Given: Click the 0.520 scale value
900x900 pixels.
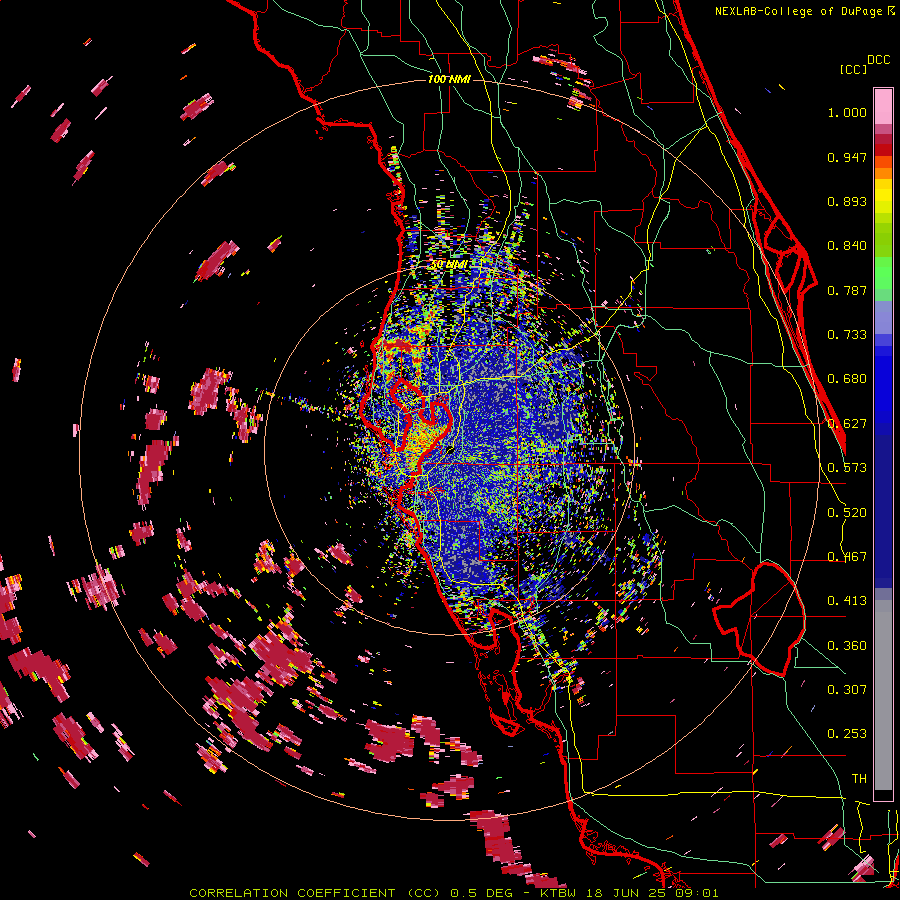Looking at the screenshot, I should (847, 513).
